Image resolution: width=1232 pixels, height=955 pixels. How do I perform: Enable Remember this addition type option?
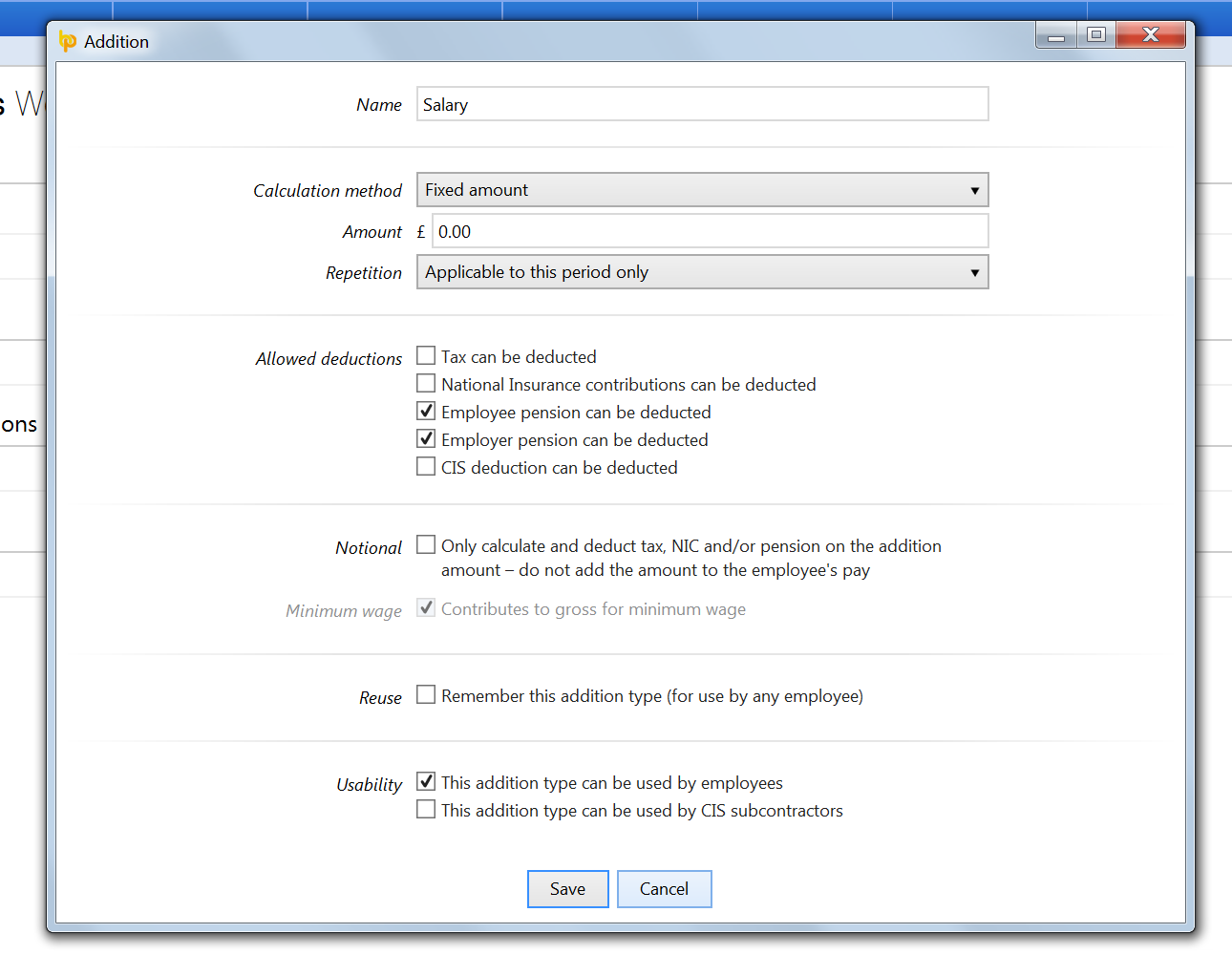coord(426,695)
